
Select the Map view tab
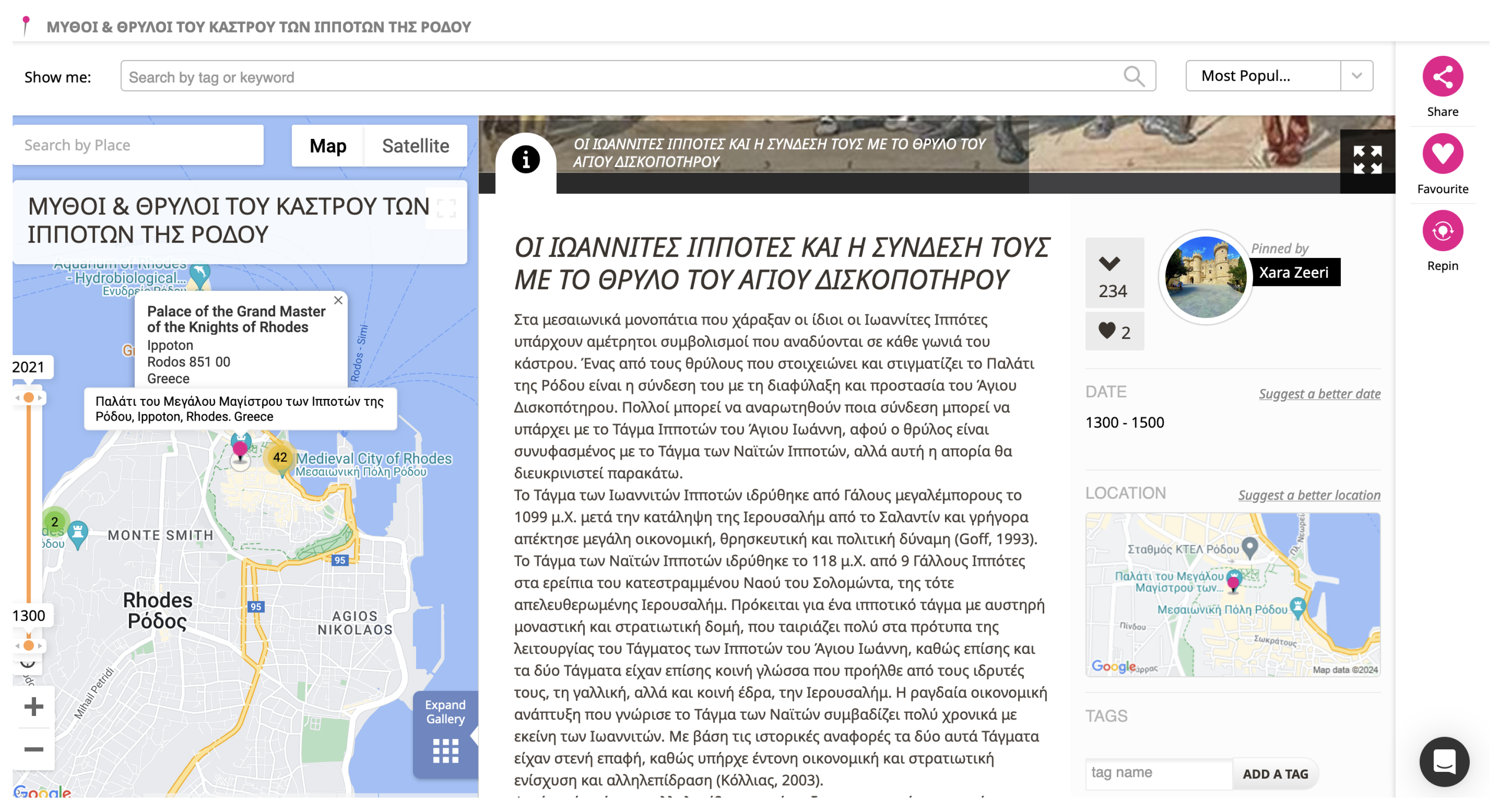pos(328,146)
